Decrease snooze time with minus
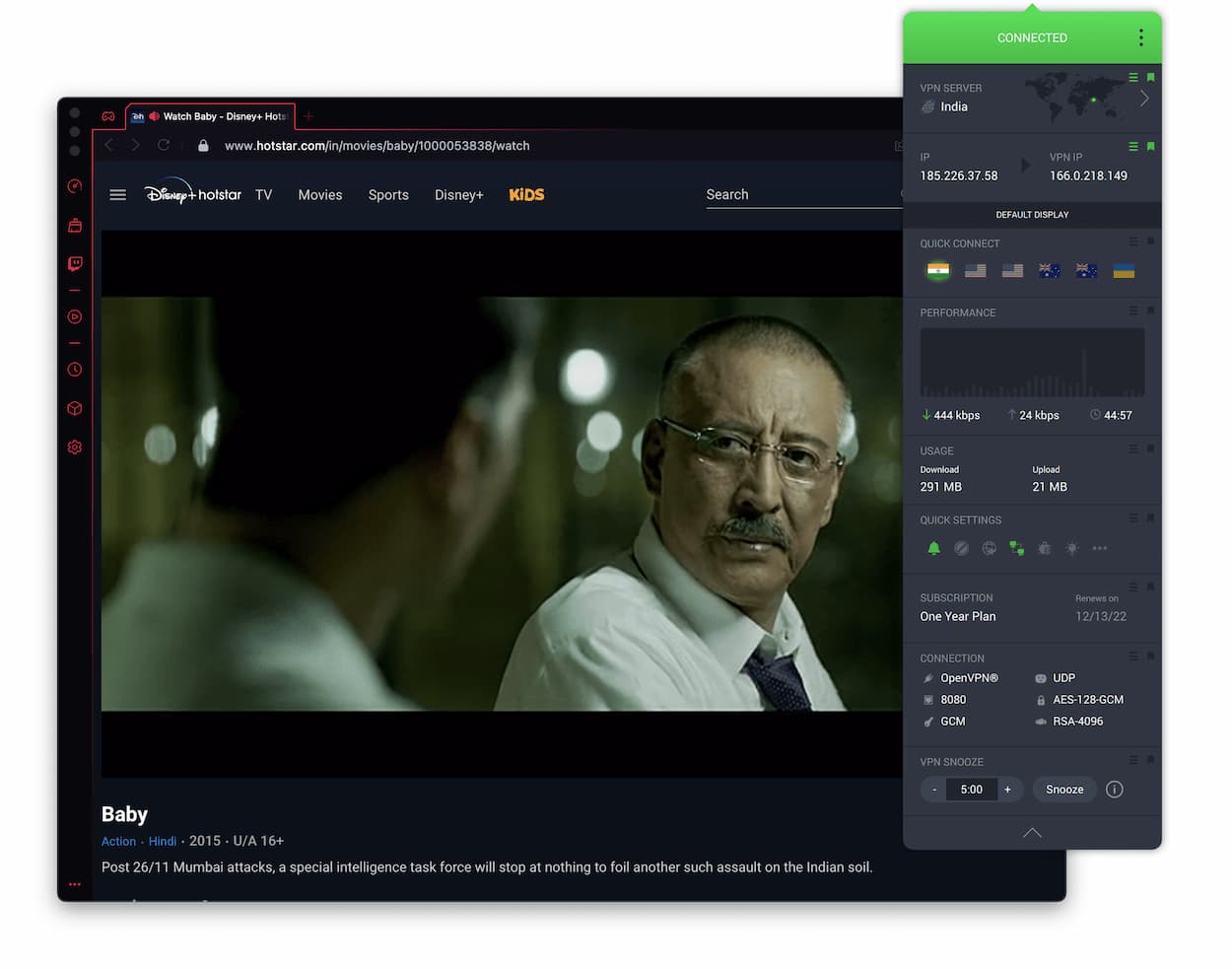Screen dimensions: 1232x969 934,790
